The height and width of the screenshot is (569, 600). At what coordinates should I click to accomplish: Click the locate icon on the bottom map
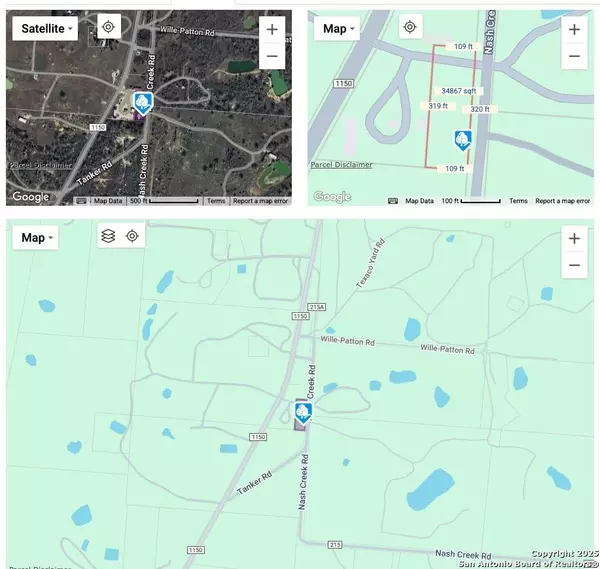tap(131, 236)
